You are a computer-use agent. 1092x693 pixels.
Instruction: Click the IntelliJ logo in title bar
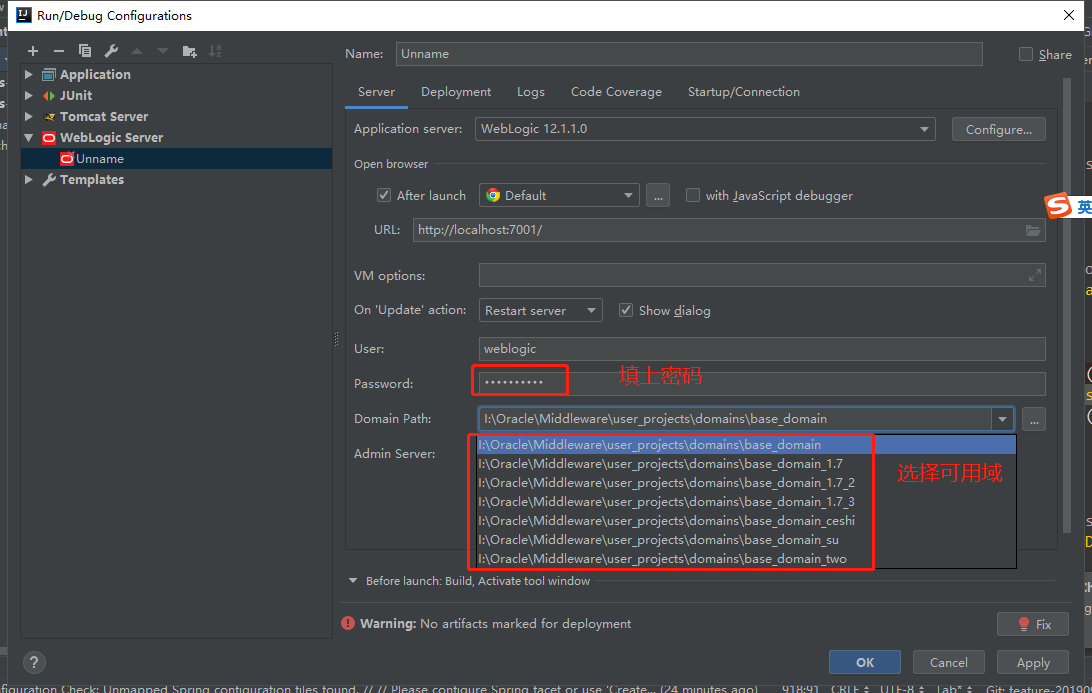point(24,15)
